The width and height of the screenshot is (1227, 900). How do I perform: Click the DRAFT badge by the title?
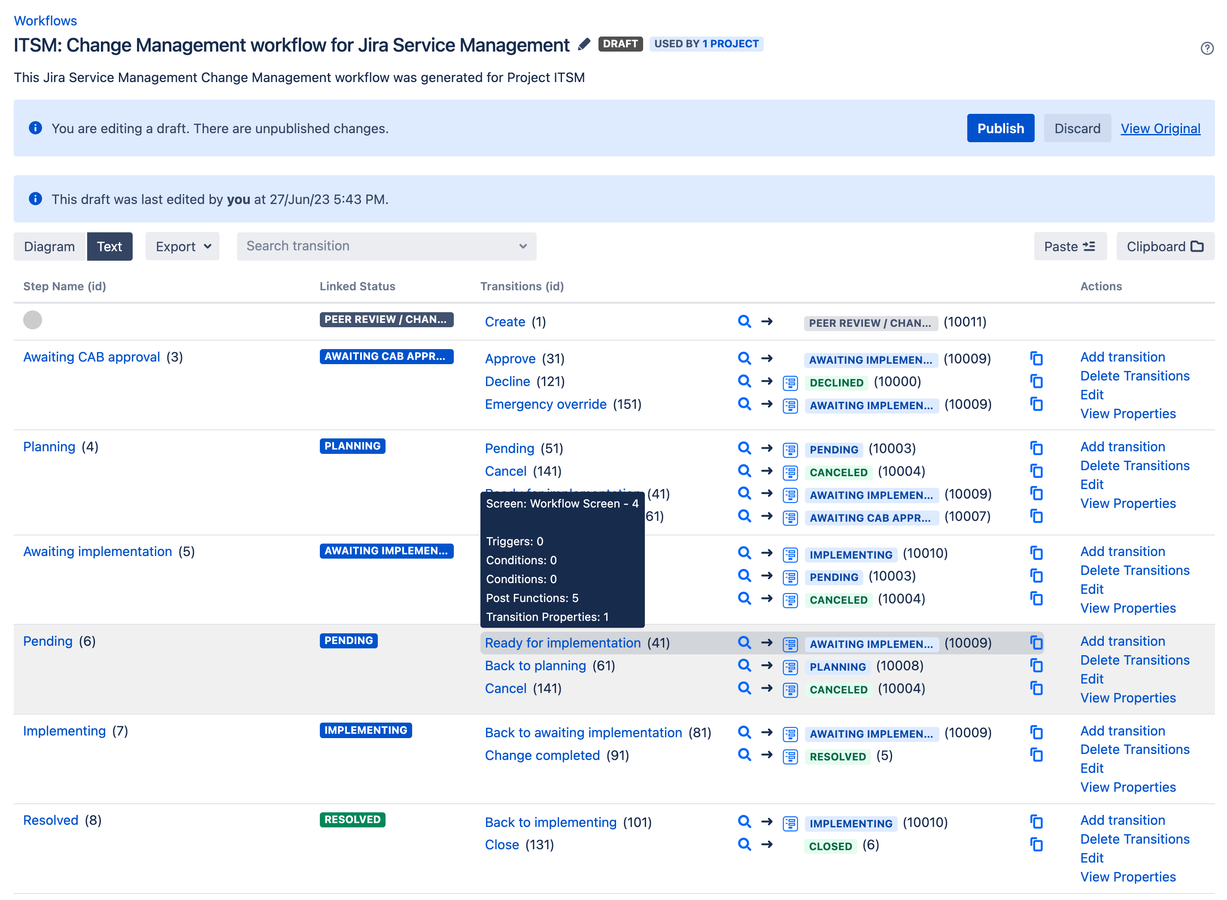coord(620,44)
